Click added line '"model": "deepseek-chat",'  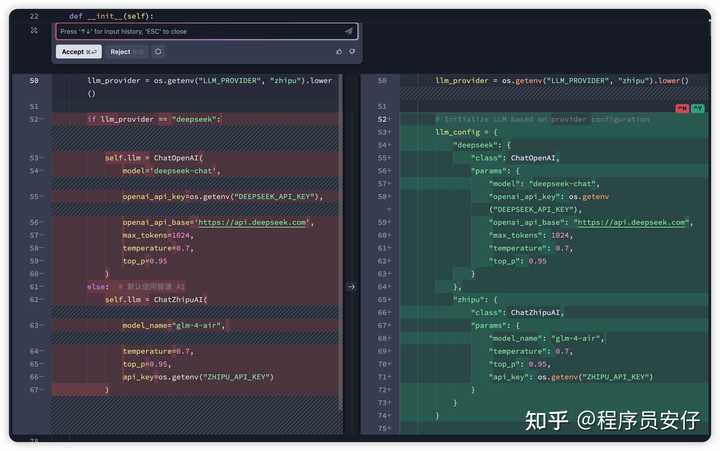pos(544,184)
